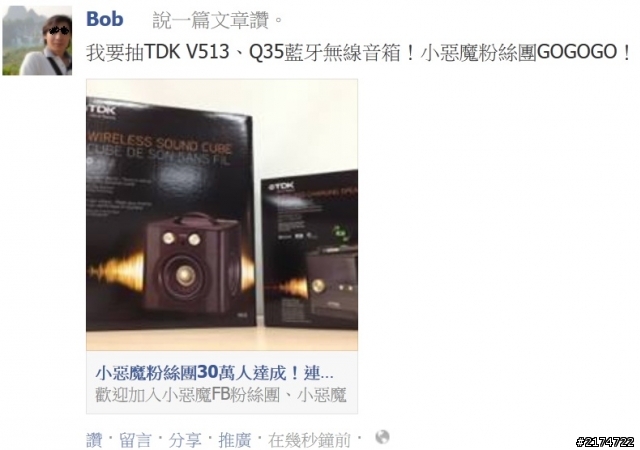This screenshot has height=450, width=640.
Task: Click the golden sound wave graphic on large box
Action: pos(118,272)
